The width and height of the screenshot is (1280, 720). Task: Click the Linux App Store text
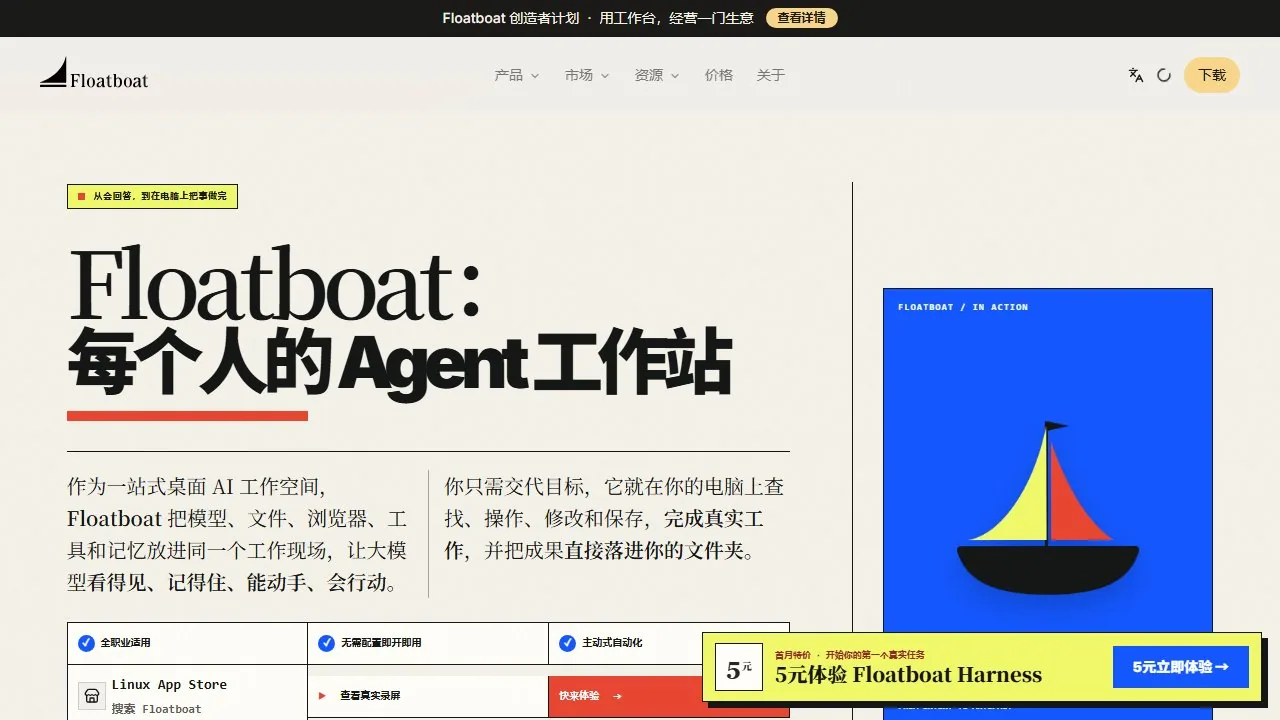[169, 685]
